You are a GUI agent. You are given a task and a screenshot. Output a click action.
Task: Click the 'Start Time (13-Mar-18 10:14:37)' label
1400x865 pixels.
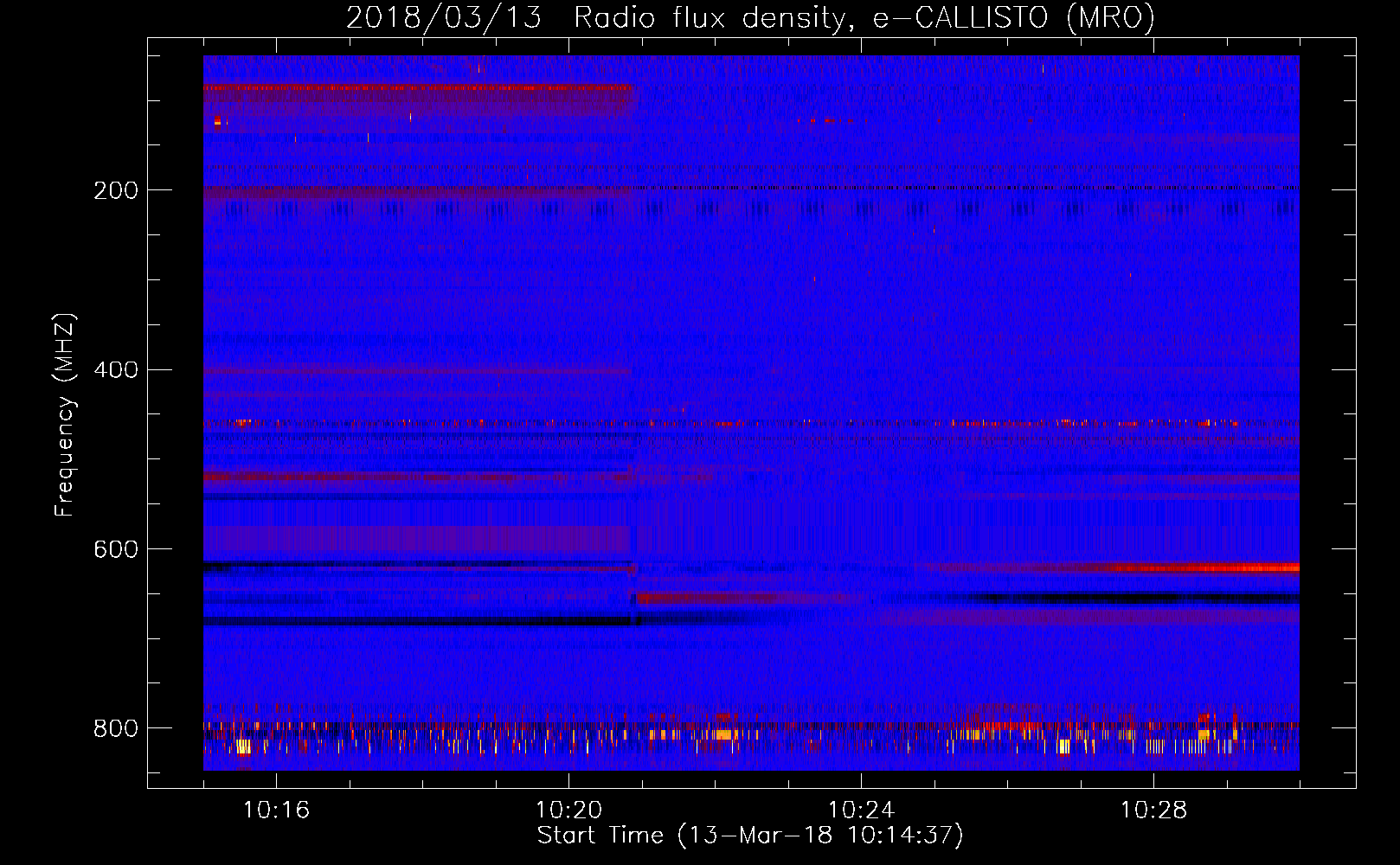pyautogui.click(x=750, y=836)
